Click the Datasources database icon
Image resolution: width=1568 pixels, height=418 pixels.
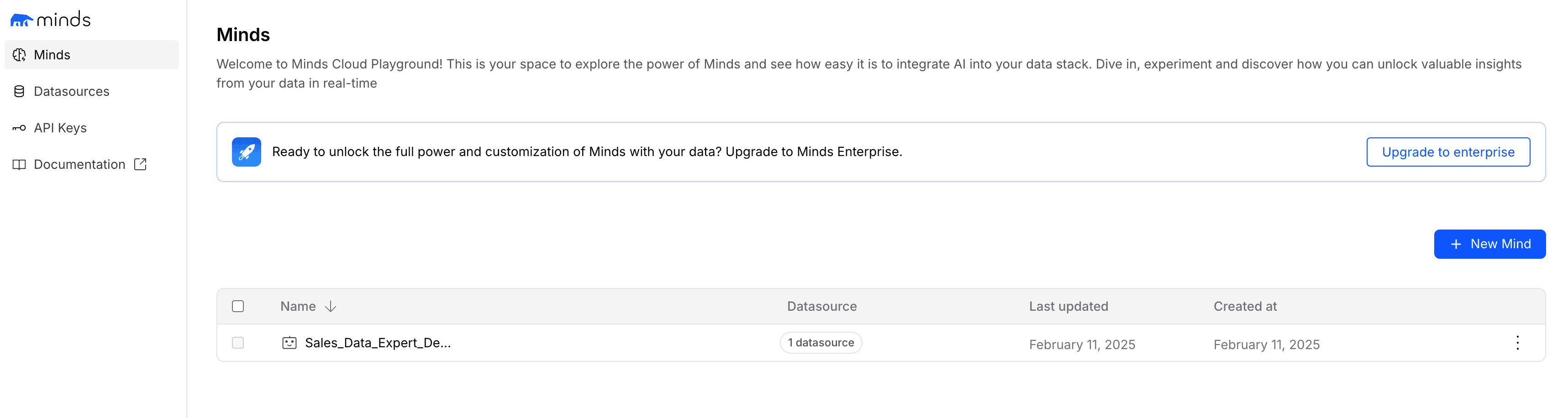click(x=20, y=91)
